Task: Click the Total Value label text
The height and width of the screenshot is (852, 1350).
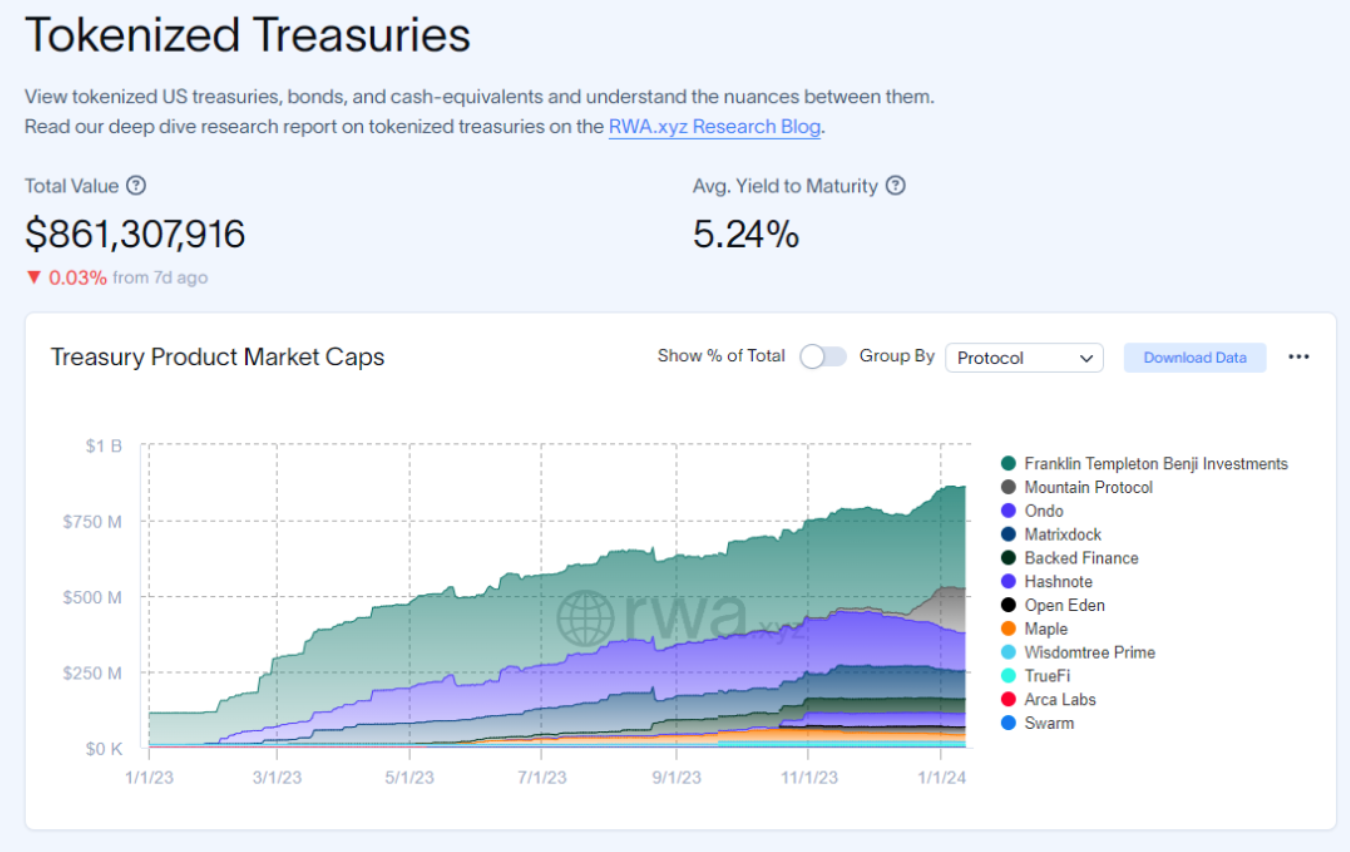Action: [x=71, y=186]
